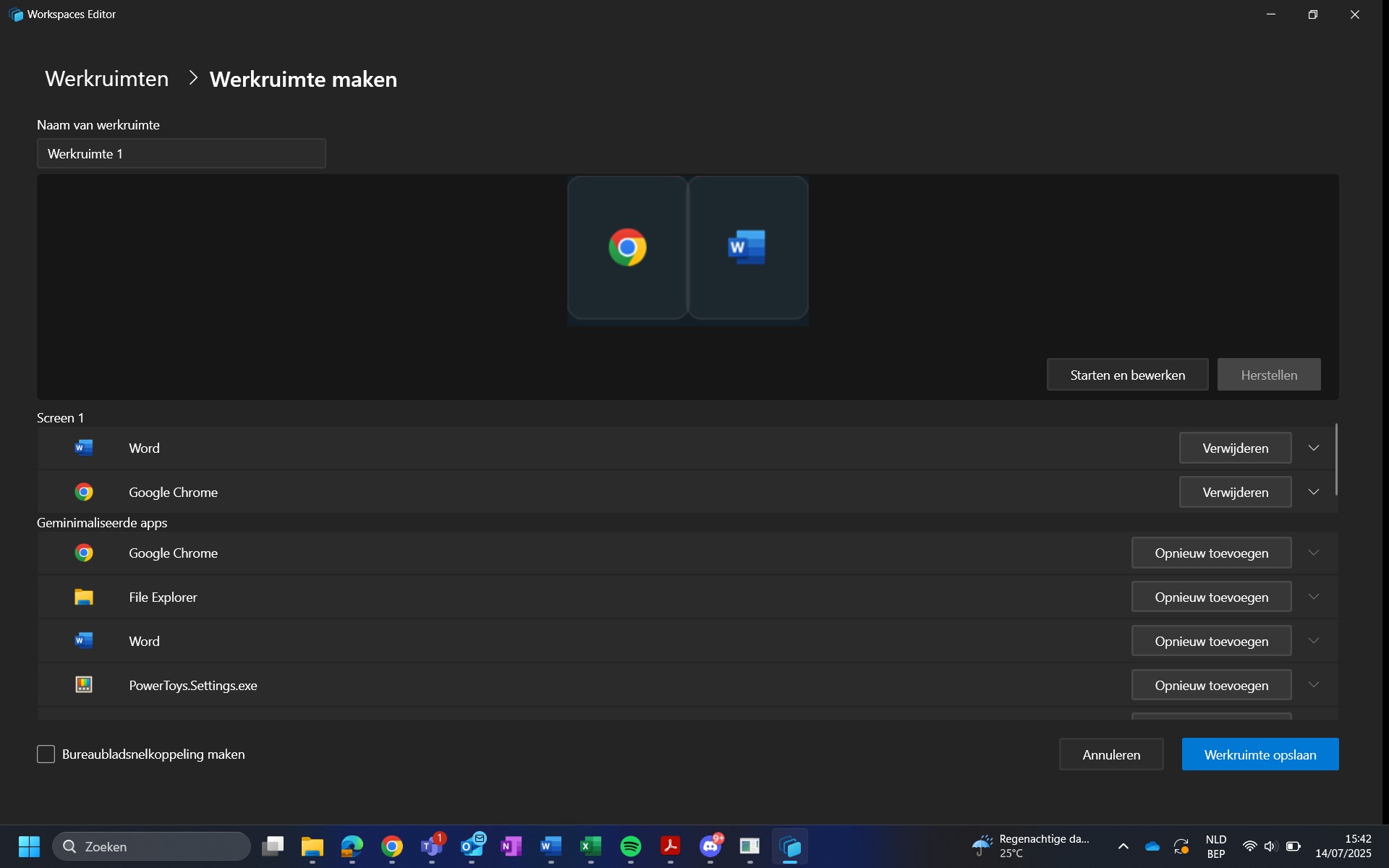
Task: Click the Word icon in the Screen 1 list
Action: (84, 448)
